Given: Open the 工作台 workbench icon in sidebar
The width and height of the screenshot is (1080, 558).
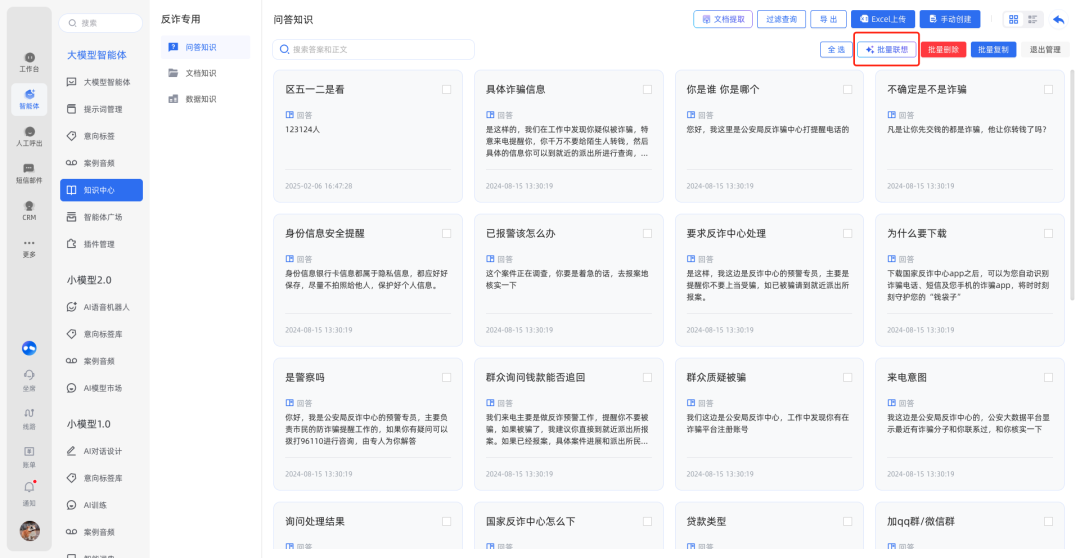Looking at the screenshot, I should [x=29, y=61].
